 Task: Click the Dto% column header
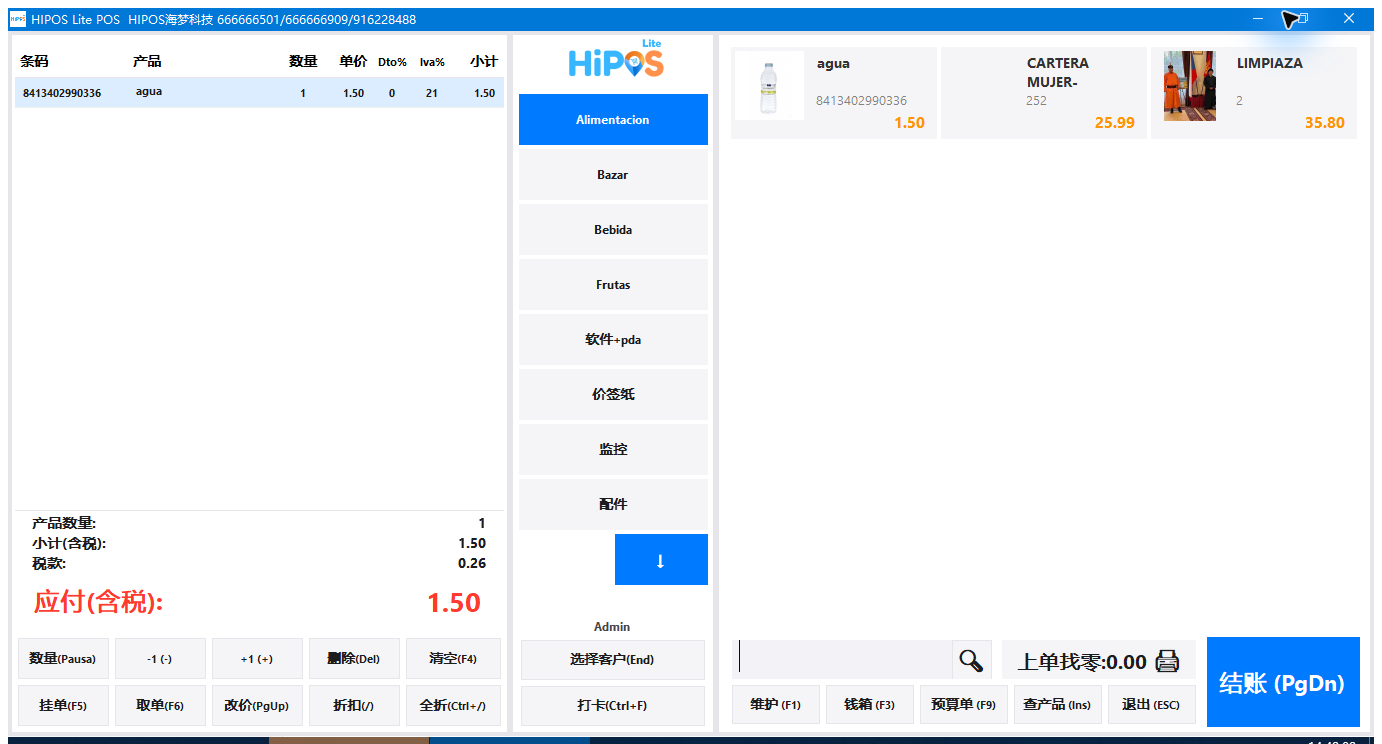pyautogui.click(x=392, y=62)
